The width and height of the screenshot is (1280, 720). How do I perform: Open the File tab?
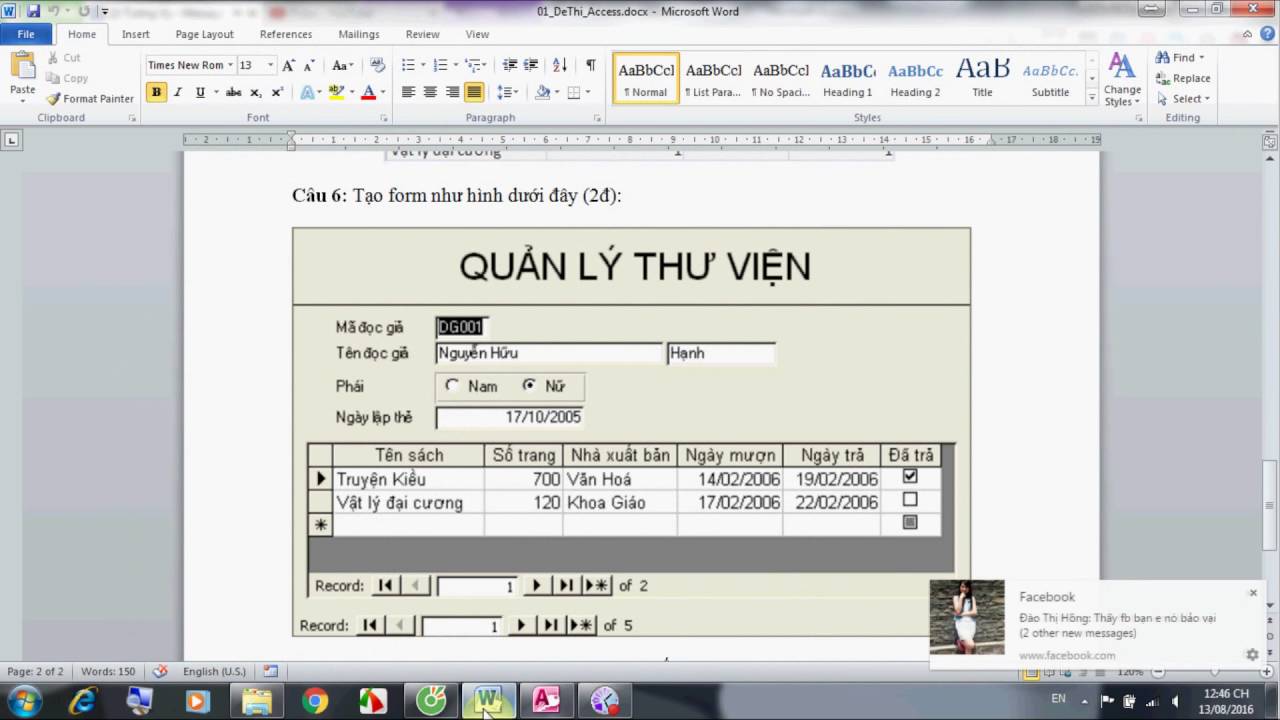(x=26, y=34)
